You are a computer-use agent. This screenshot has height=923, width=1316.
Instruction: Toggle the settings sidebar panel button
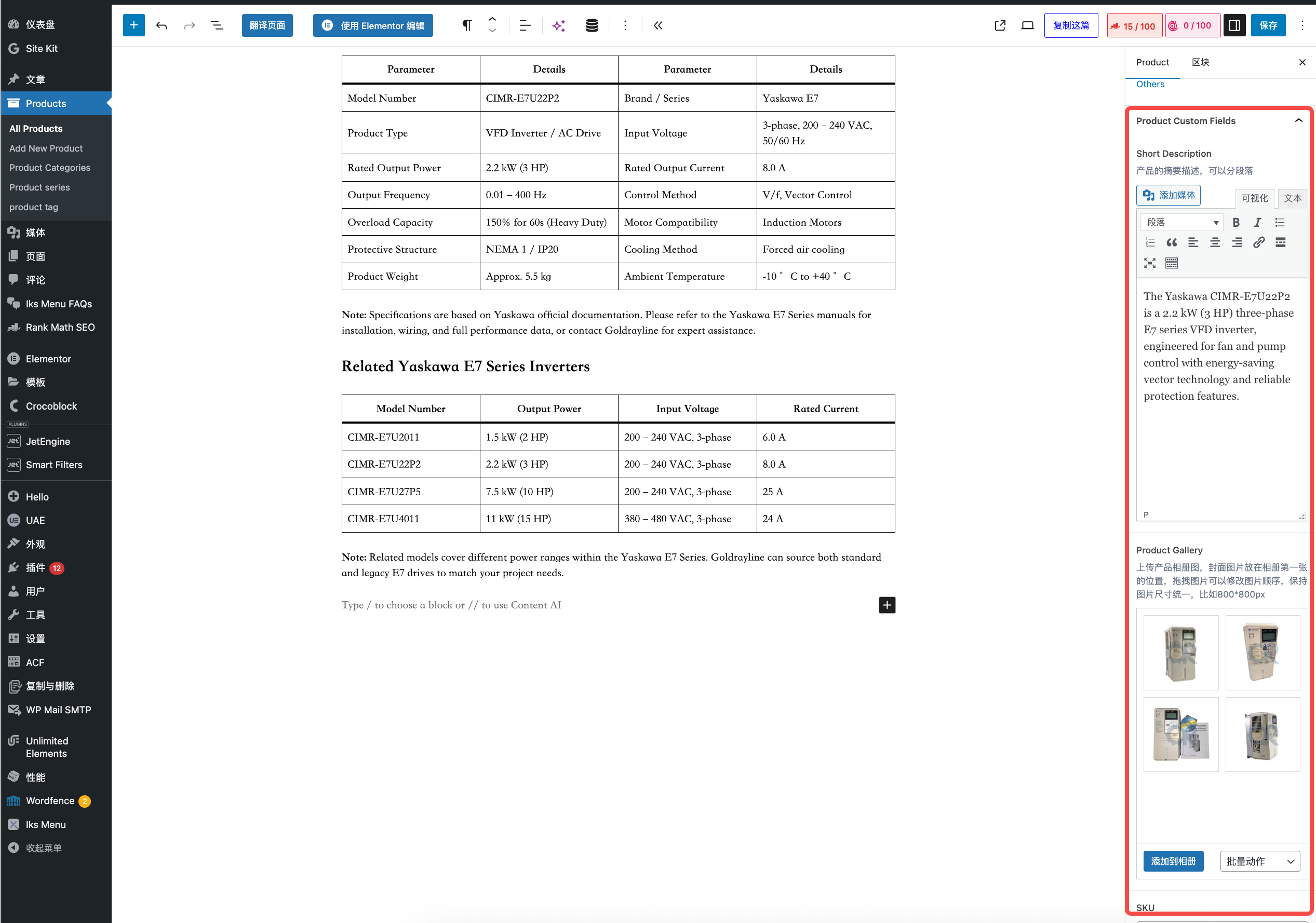(x=1234, y=25)
